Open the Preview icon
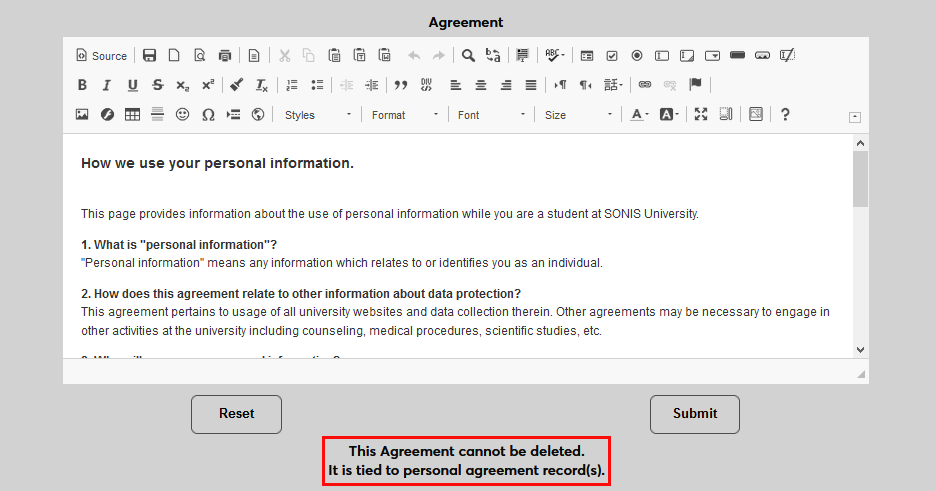Screen dimensions: 936x491 [199, 55]
